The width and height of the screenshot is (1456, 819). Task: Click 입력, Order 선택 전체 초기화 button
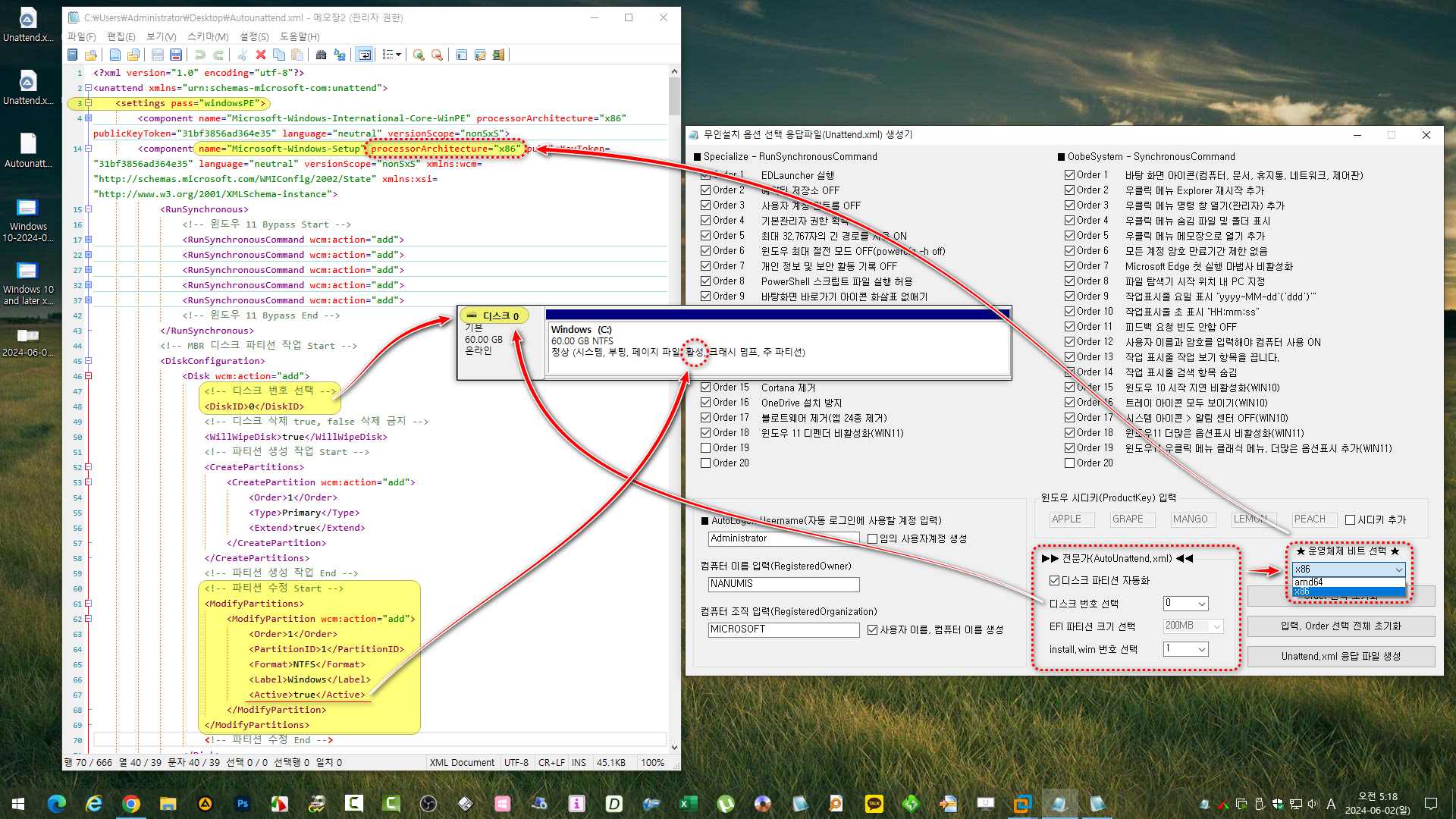pyautogui.click(x=1341, y=626)
